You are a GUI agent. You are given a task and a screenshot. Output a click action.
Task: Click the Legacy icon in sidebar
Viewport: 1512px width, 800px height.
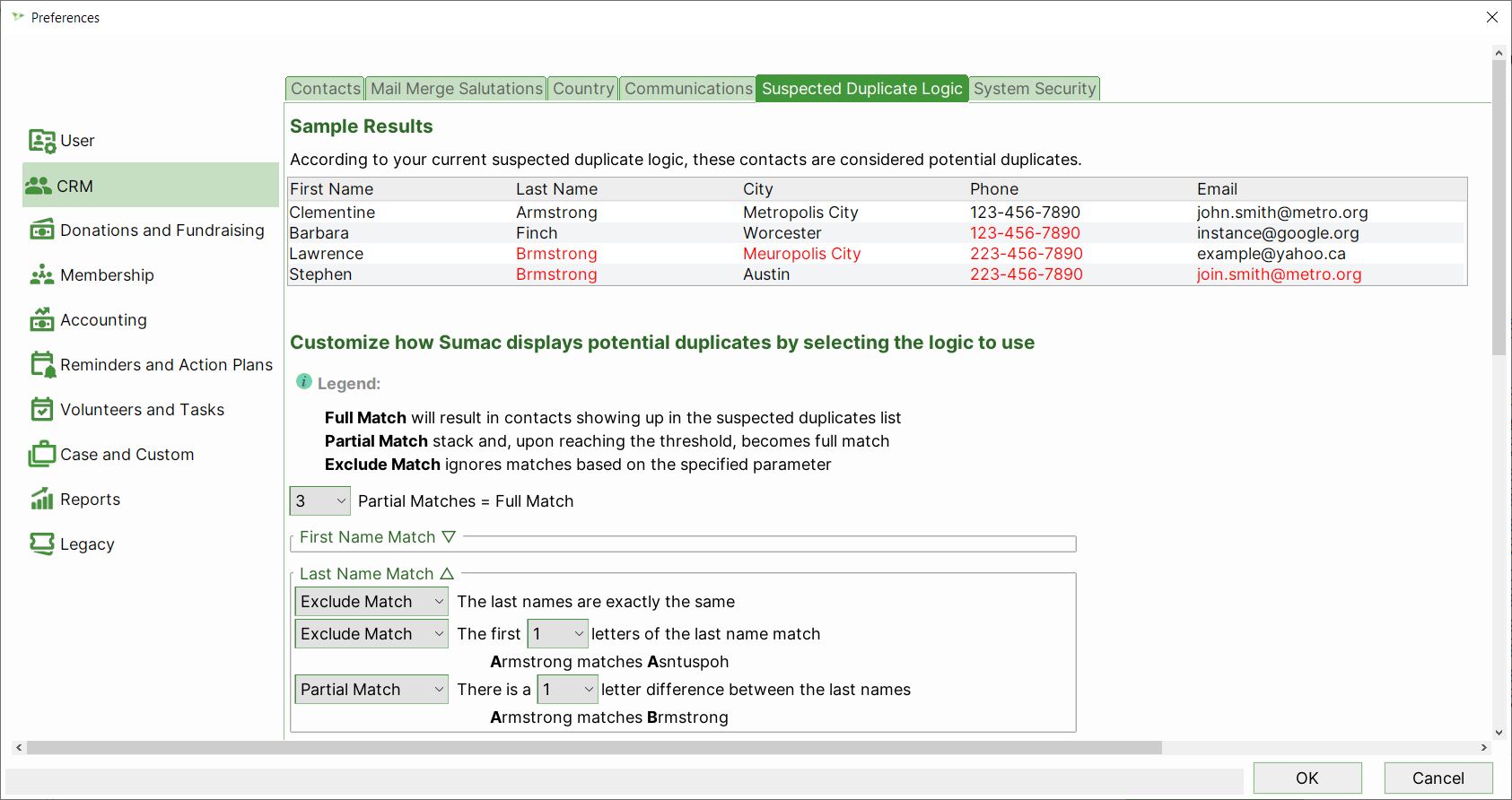click(42, 543)
